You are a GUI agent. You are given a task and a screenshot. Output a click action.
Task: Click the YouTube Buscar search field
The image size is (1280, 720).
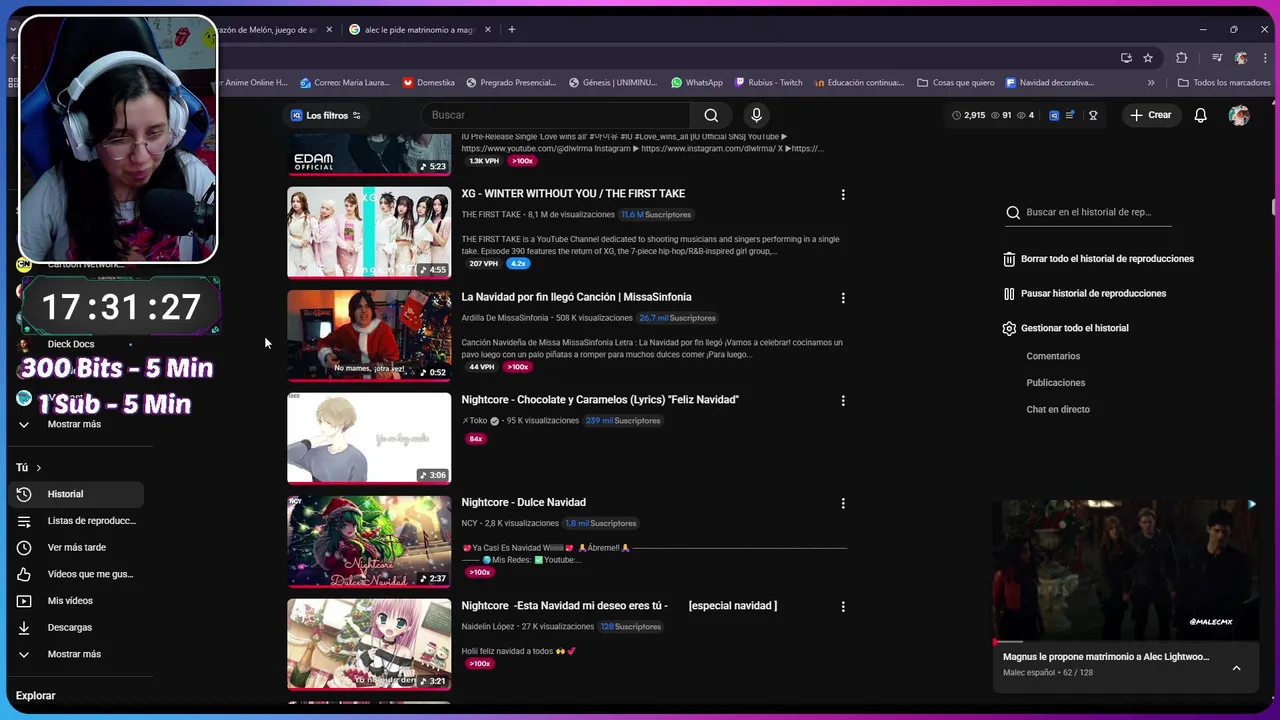pos(555,115)
